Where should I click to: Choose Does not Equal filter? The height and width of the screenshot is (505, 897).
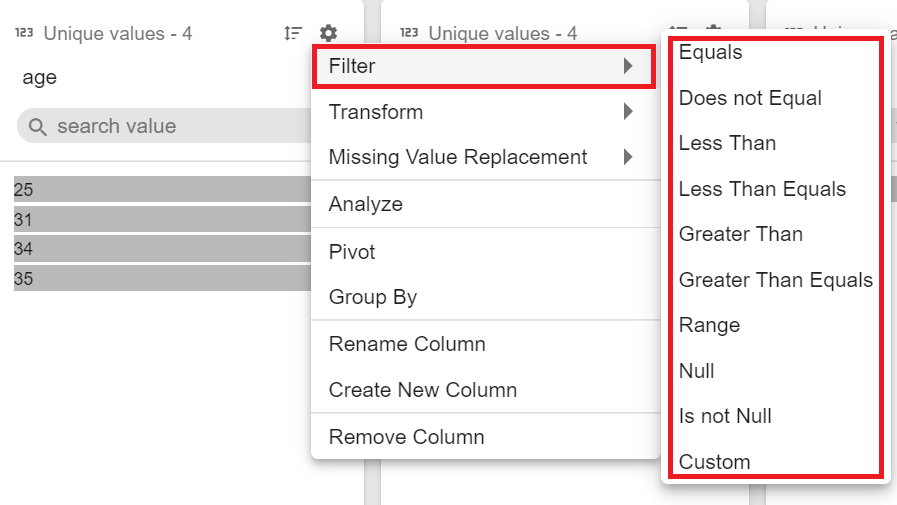click(x=750, y=98)
